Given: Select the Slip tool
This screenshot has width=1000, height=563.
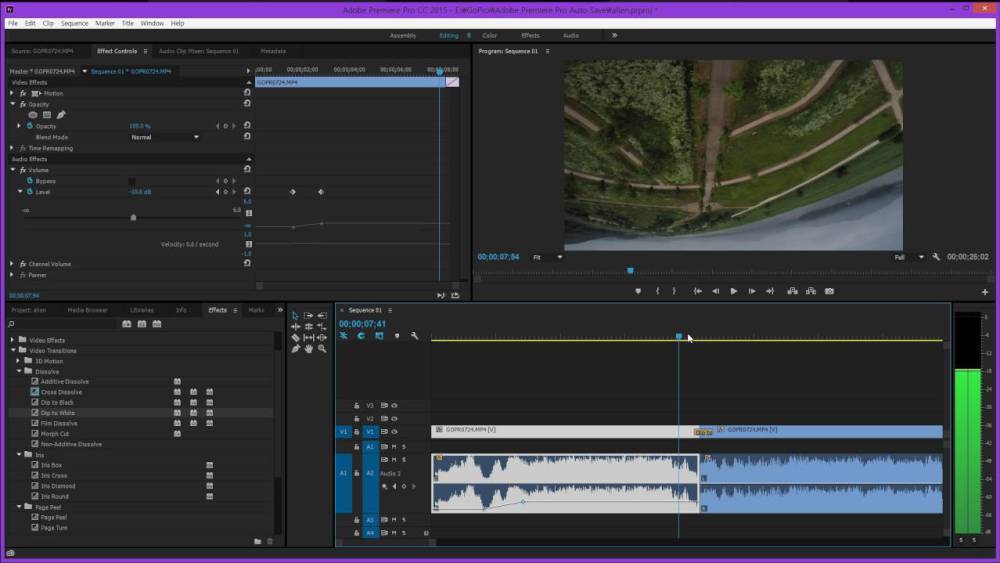Looking at the screenshot, I should pos(309,337).
